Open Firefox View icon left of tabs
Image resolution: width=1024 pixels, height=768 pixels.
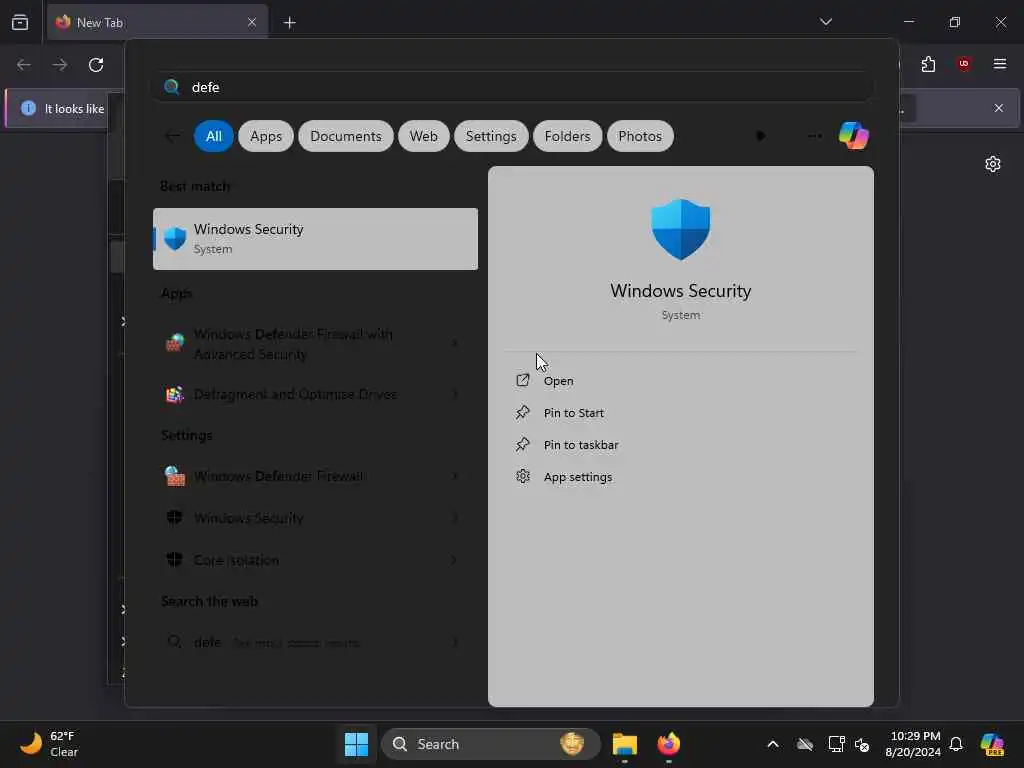coord(20,23)
